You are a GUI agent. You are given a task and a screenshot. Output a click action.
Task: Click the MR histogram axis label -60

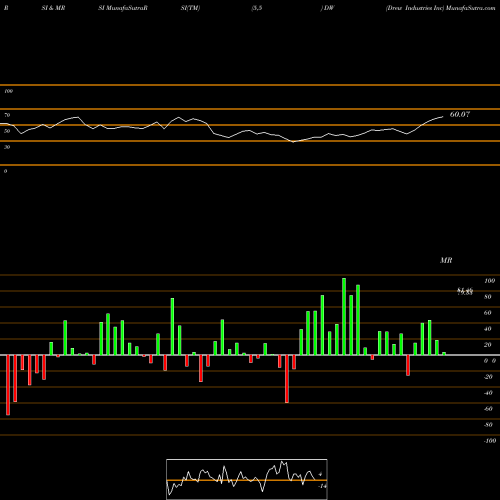click(x=488, y=409)
